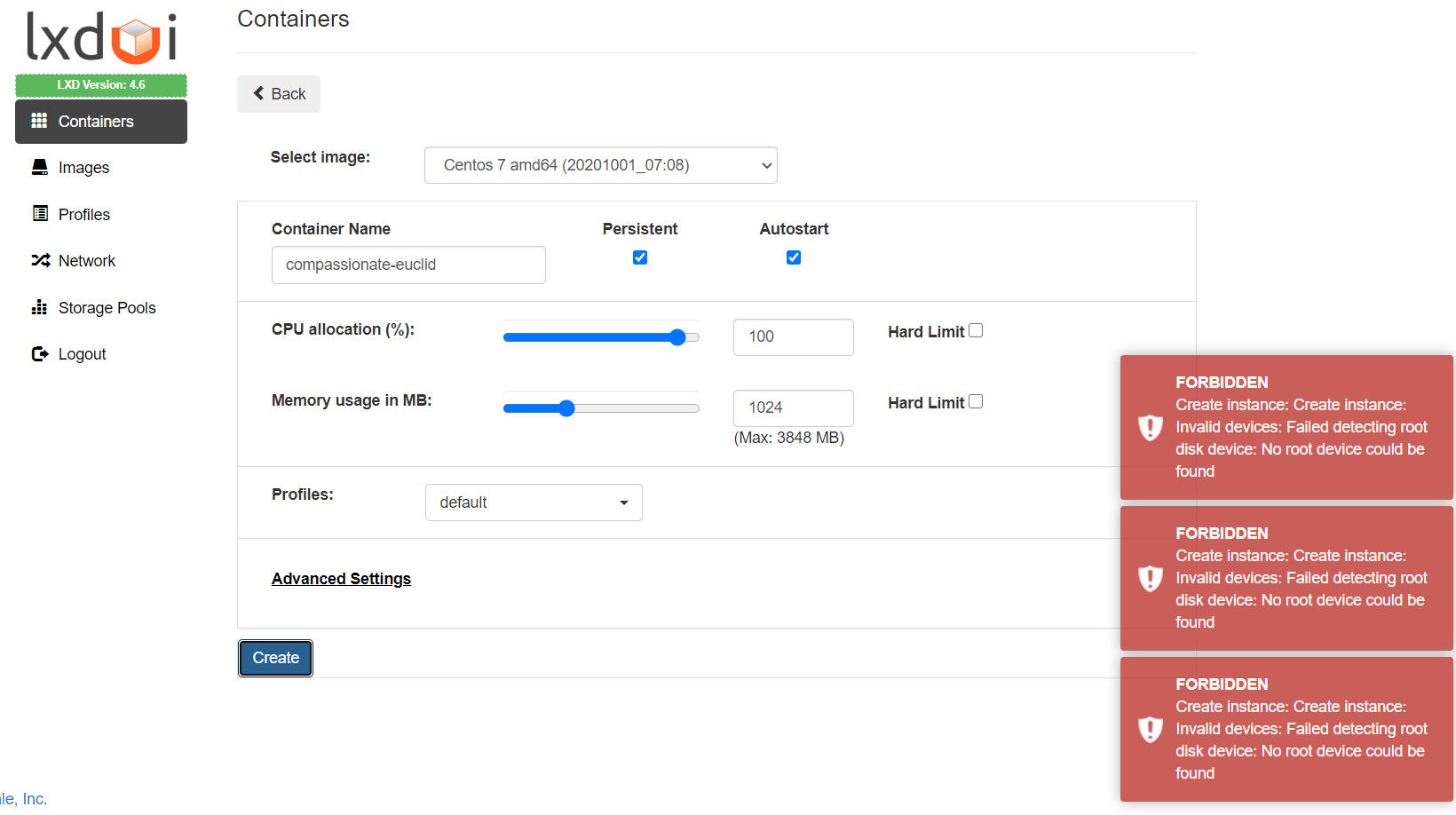Click the Back button

(279, 94)
